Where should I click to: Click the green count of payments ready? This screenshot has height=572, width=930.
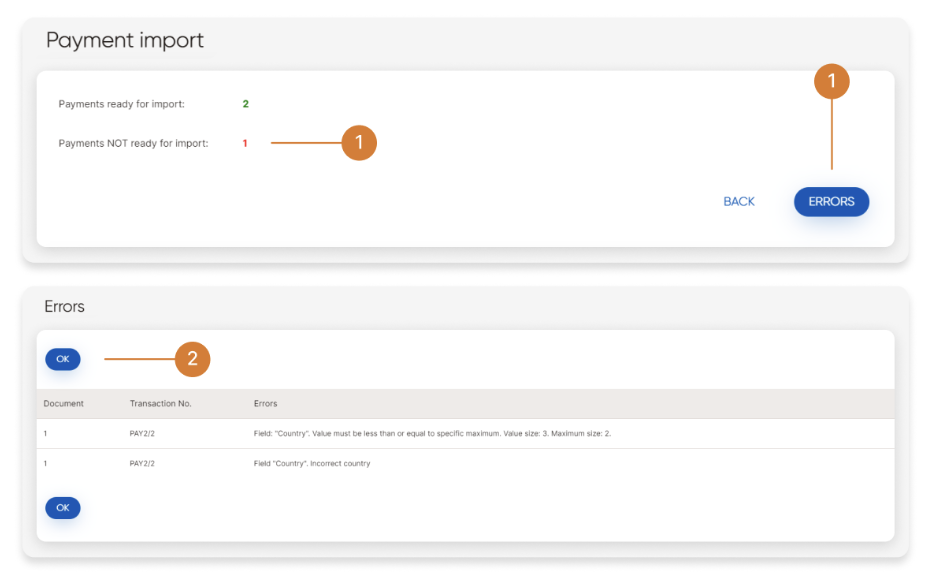[x=245, y=104]
